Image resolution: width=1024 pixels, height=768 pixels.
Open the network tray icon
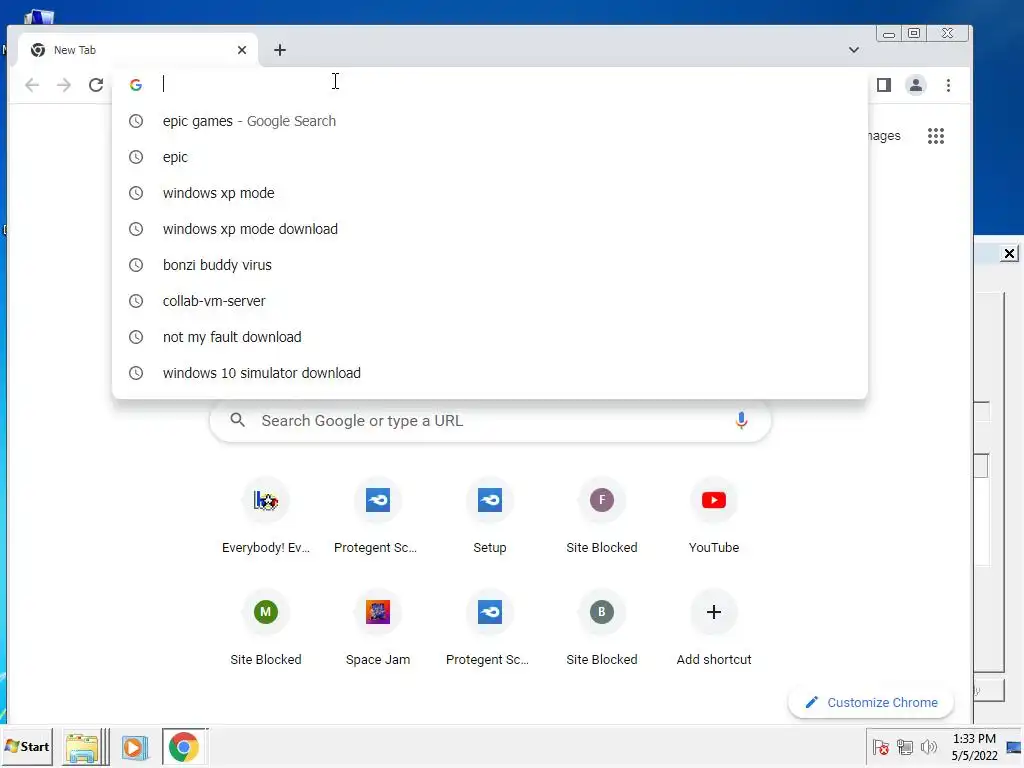[904, 747]
